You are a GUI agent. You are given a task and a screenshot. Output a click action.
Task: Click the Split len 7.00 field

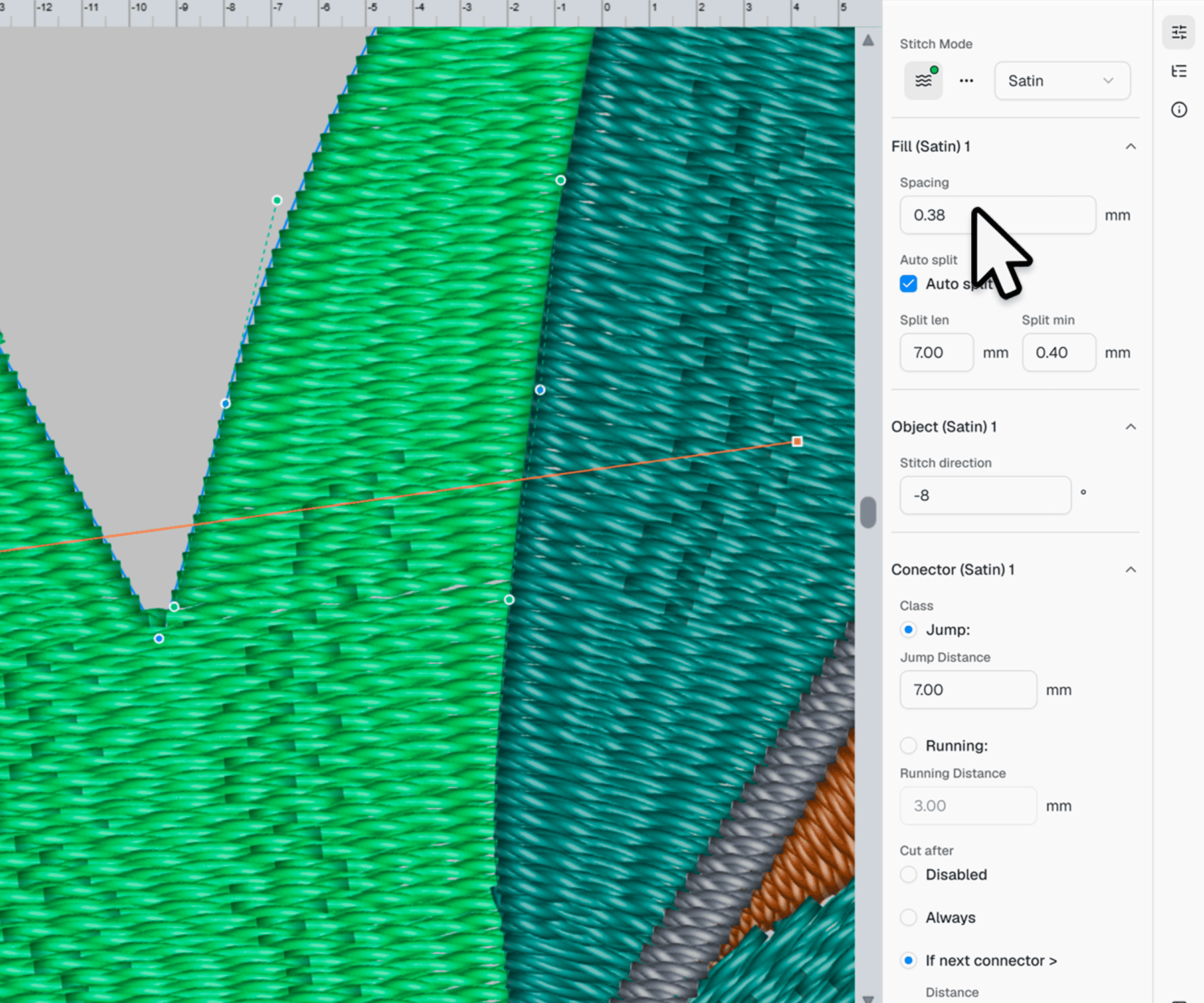[x=936, y=352]
